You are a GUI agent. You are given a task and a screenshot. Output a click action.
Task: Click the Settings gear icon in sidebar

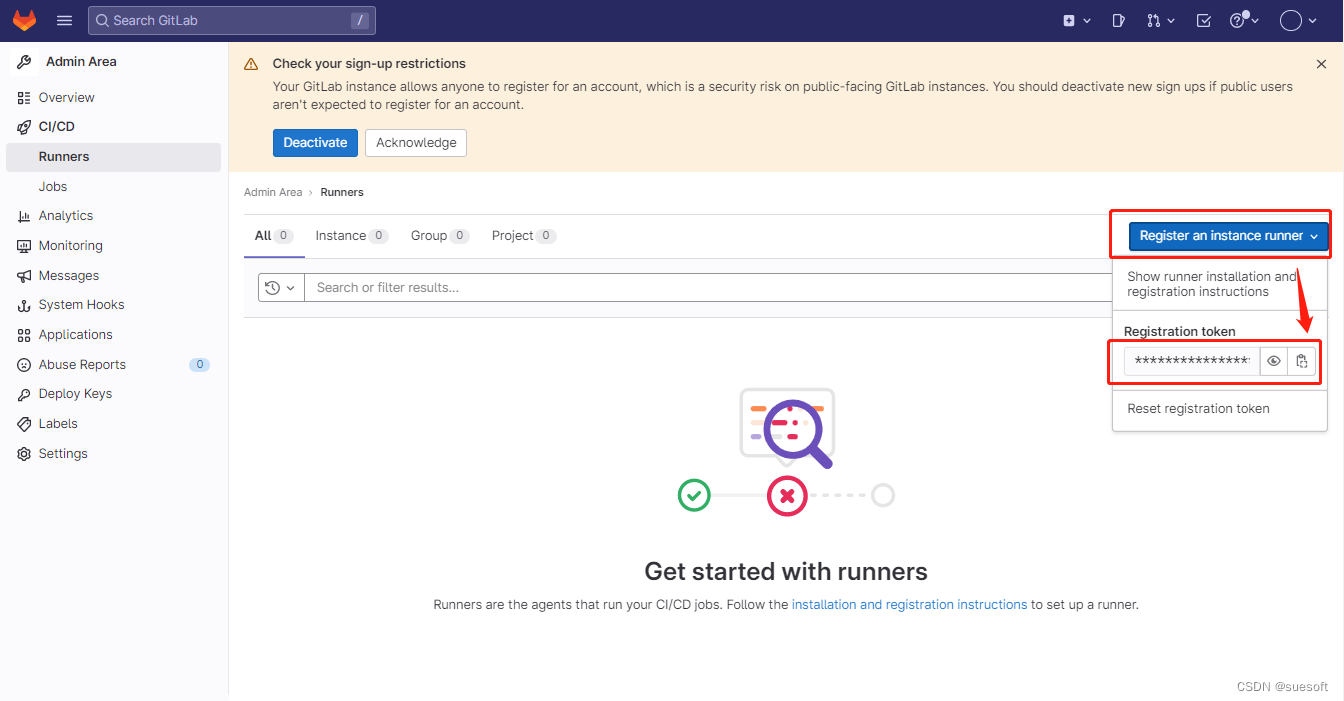click(x=24, y=454)
